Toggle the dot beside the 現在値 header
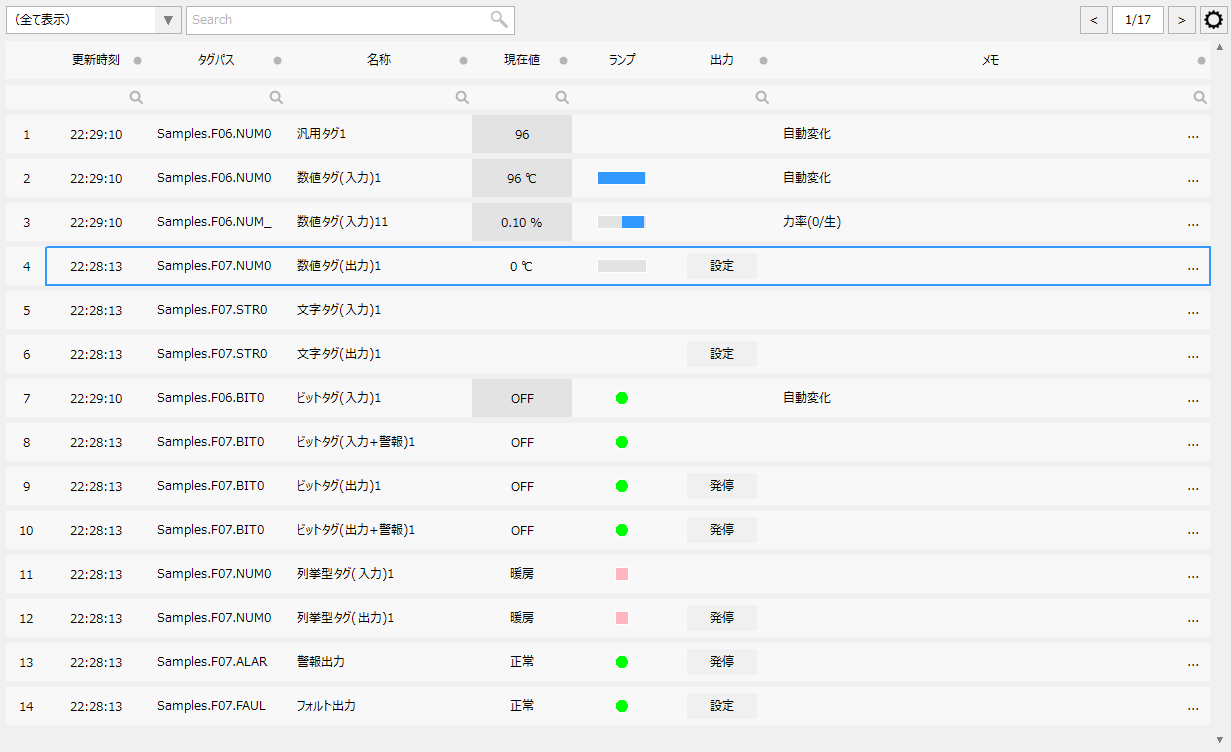 point(563,60)
